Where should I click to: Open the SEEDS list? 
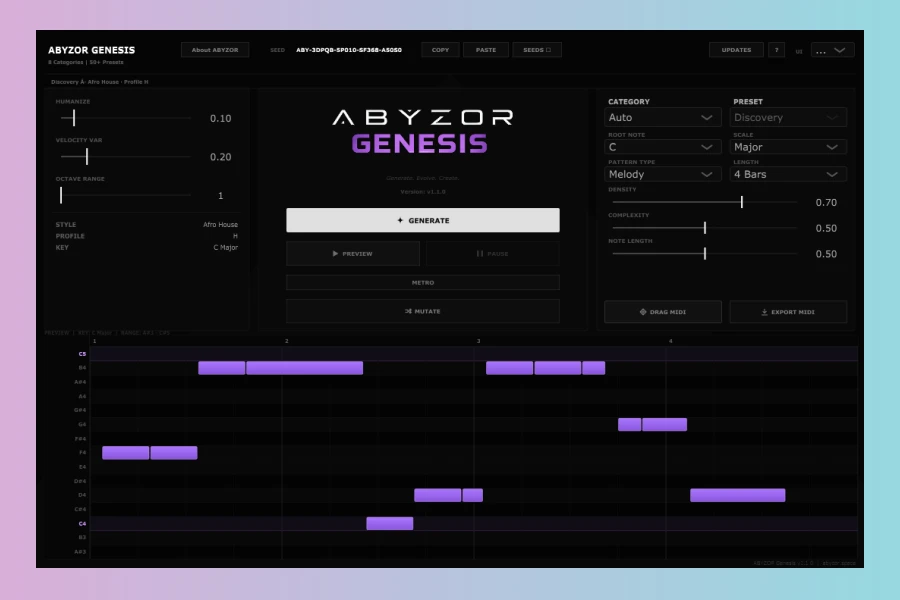tap(537, 50)
